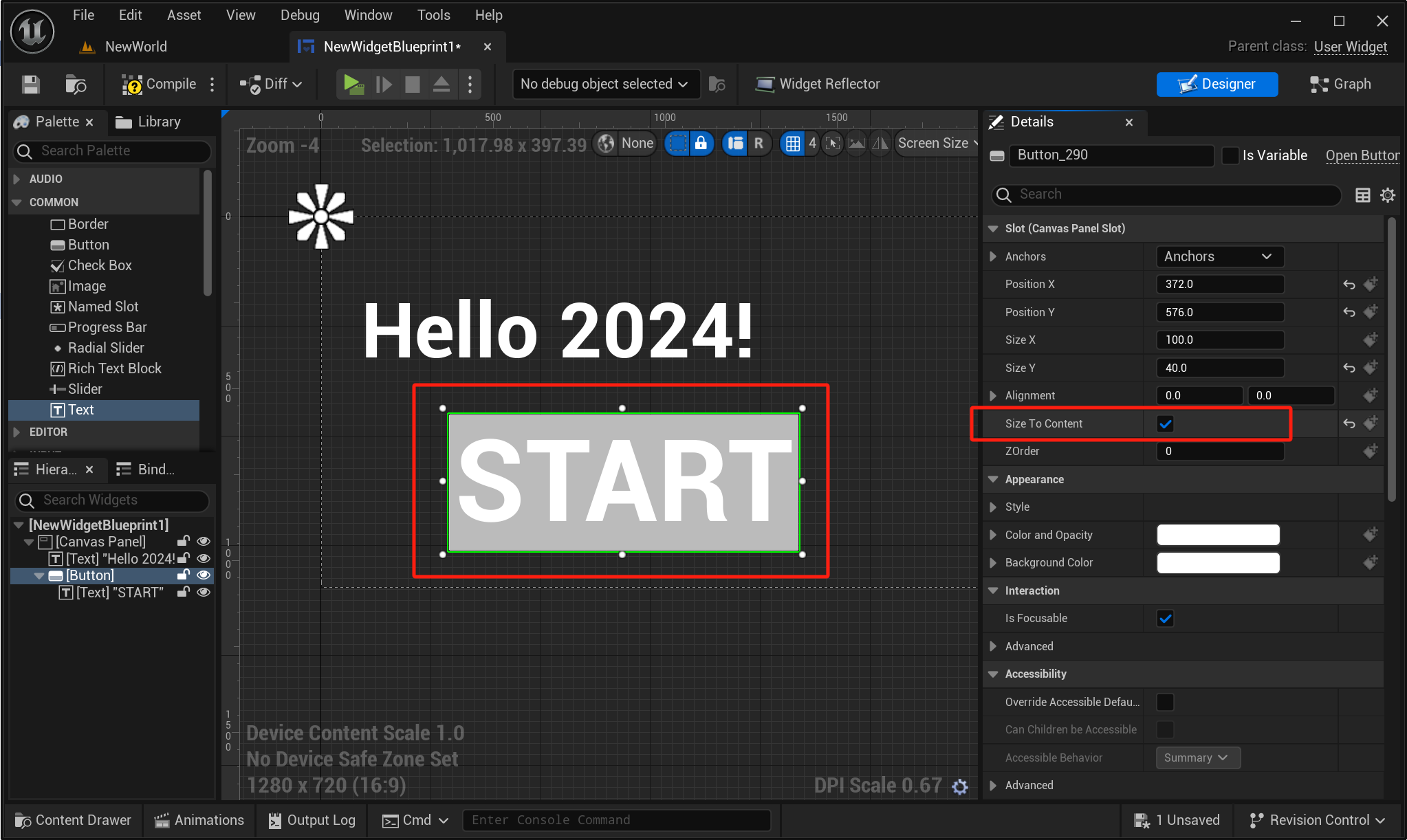Open the File menu

[85, 15]
